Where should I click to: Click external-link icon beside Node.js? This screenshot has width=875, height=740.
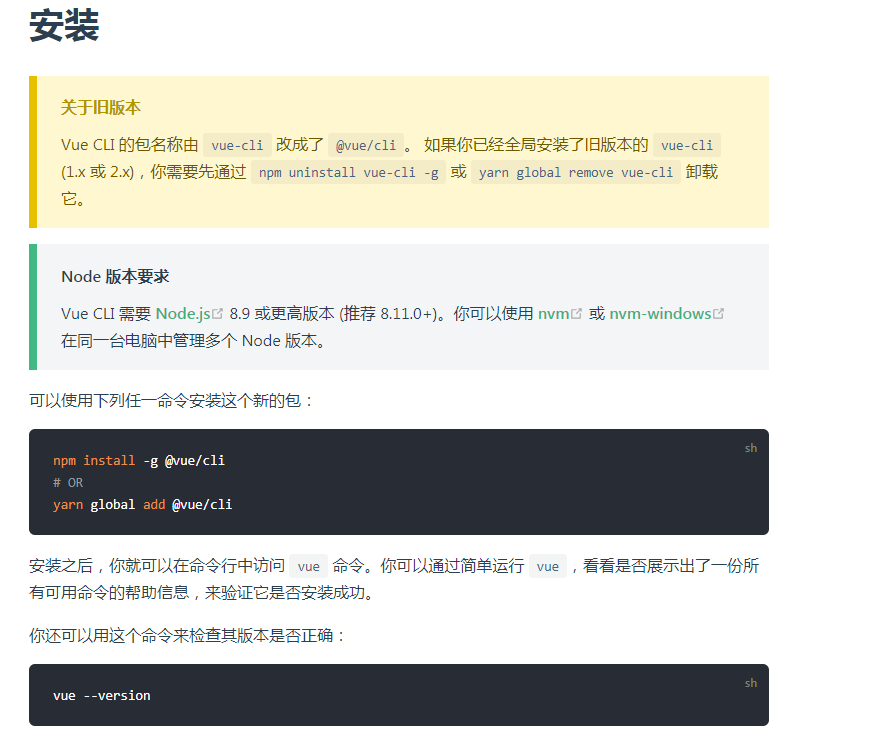218,314
